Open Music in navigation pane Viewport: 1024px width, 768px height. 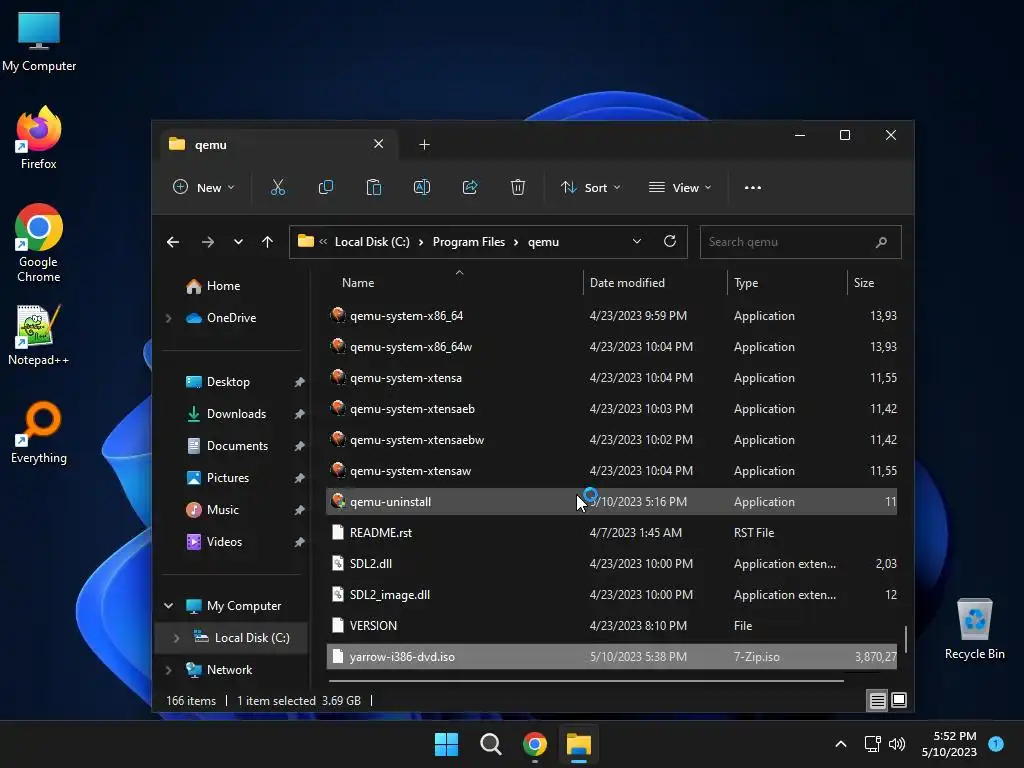coord(223,510)
